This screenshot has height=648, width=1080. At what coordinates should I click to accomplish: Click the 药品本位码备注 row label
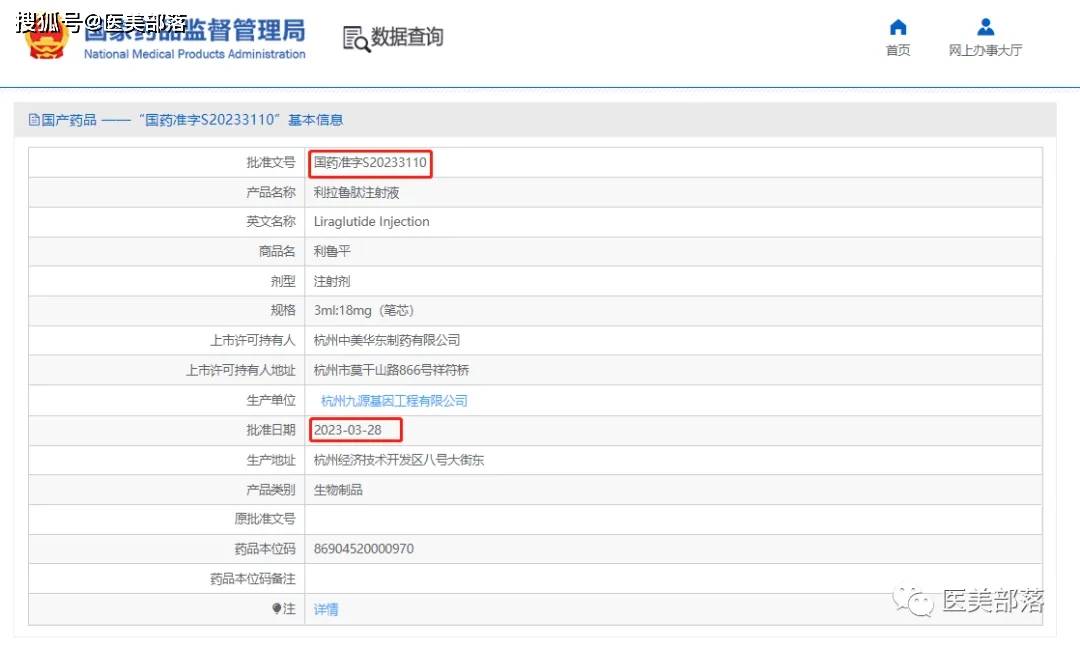click(x=253, y=579)
